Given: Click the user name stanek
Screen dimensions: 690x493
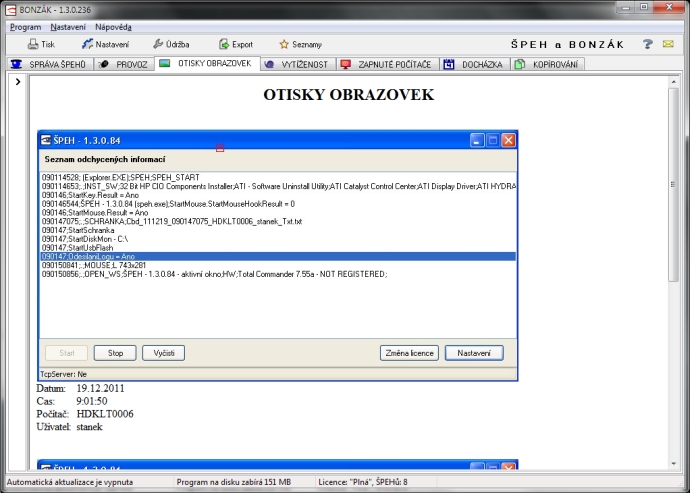Looking at the screenshot, I should 89,427.
